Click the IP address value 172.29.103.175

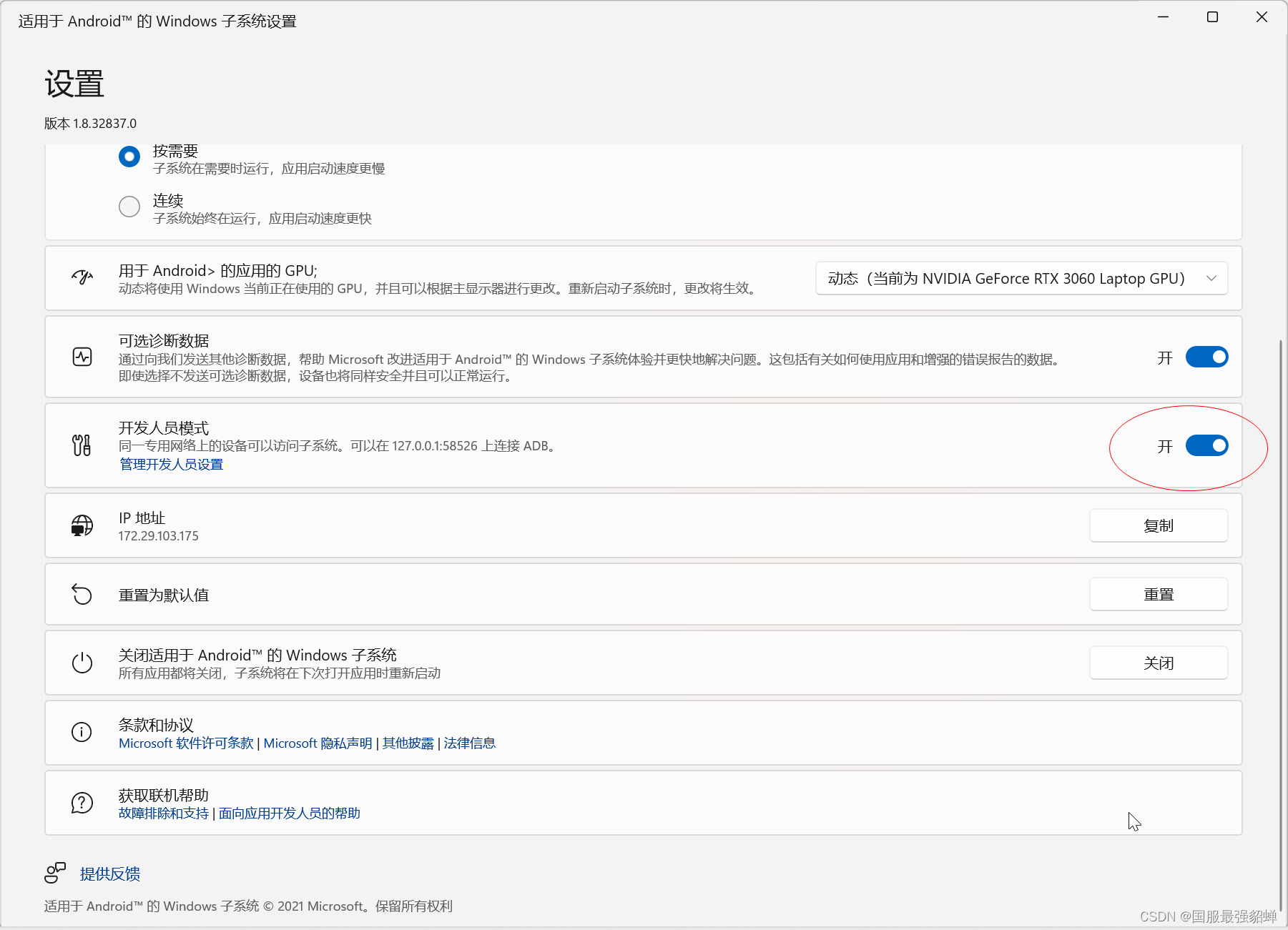[x=159, y=535]
